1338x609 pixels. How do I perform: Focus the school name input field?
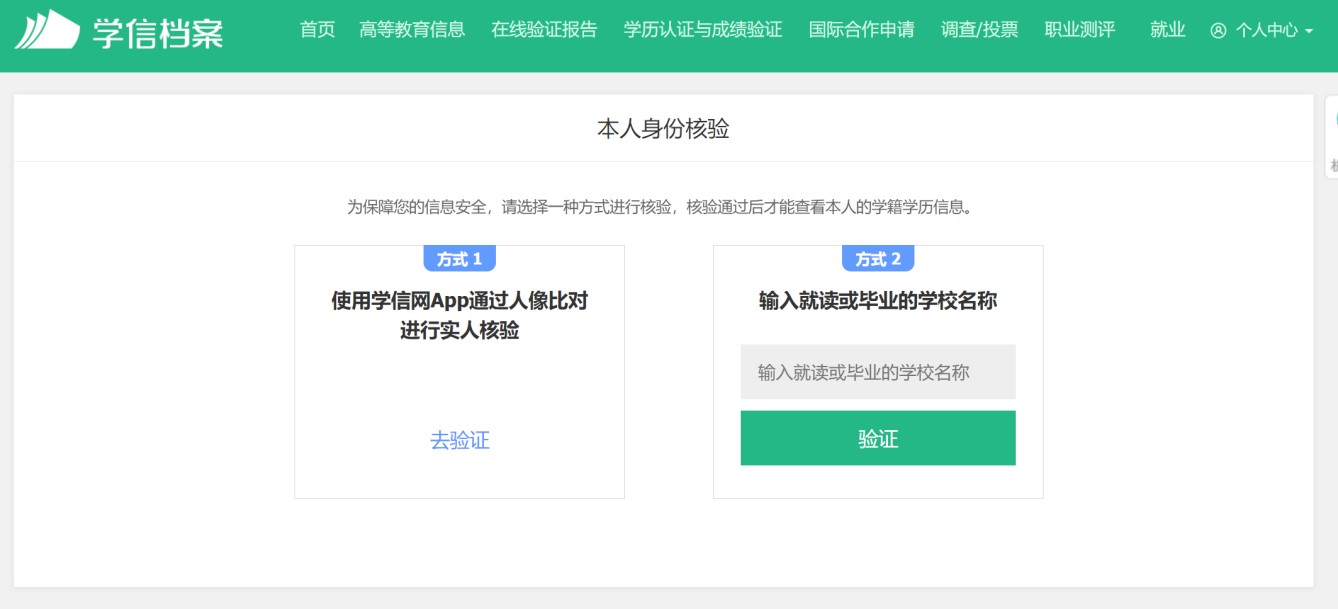pyautogui.click(x=877, y=372)
